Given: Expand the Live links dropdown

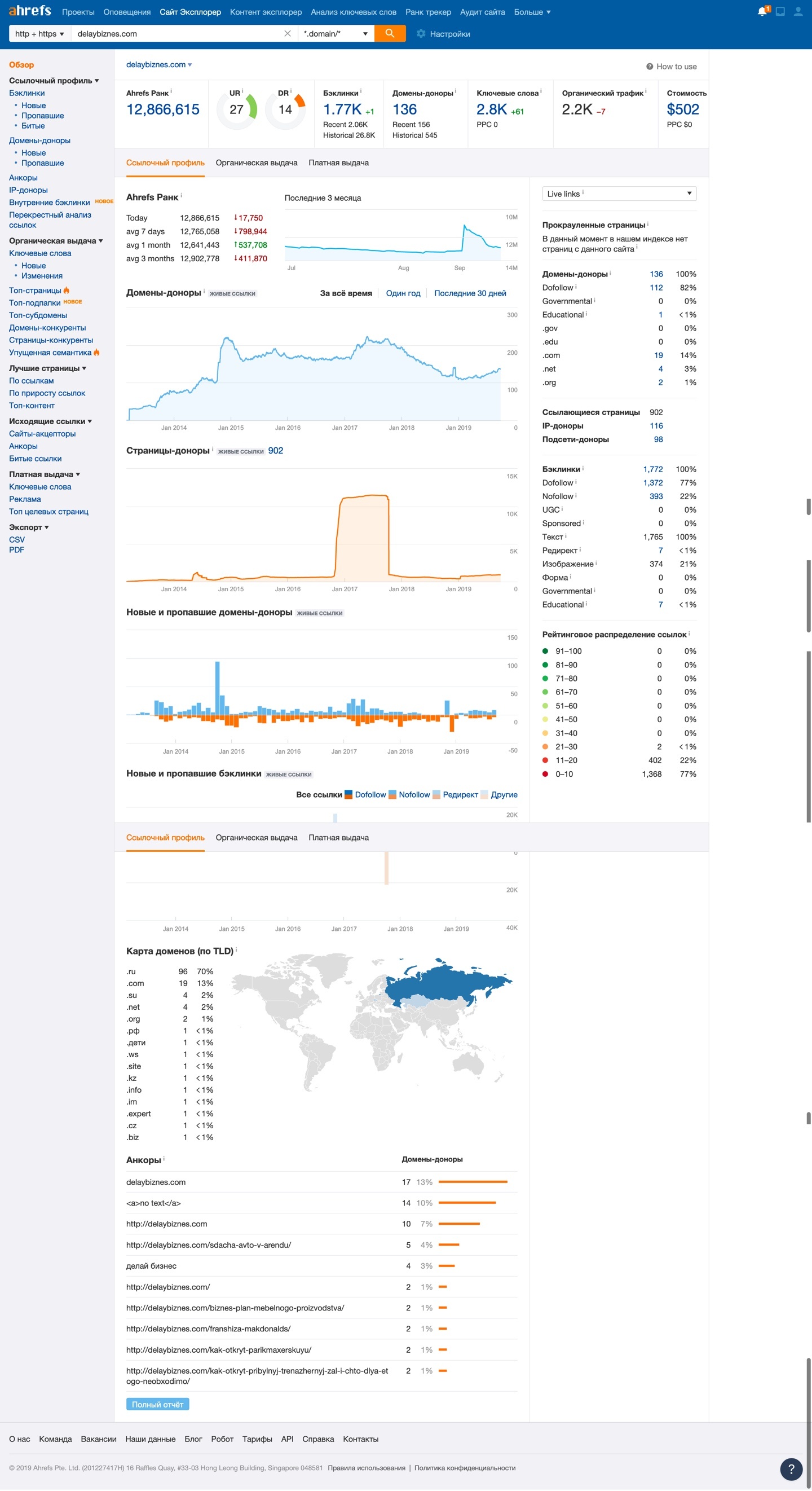Looking at the screenshot, I should pyautogui.click(x=619, y=194).
